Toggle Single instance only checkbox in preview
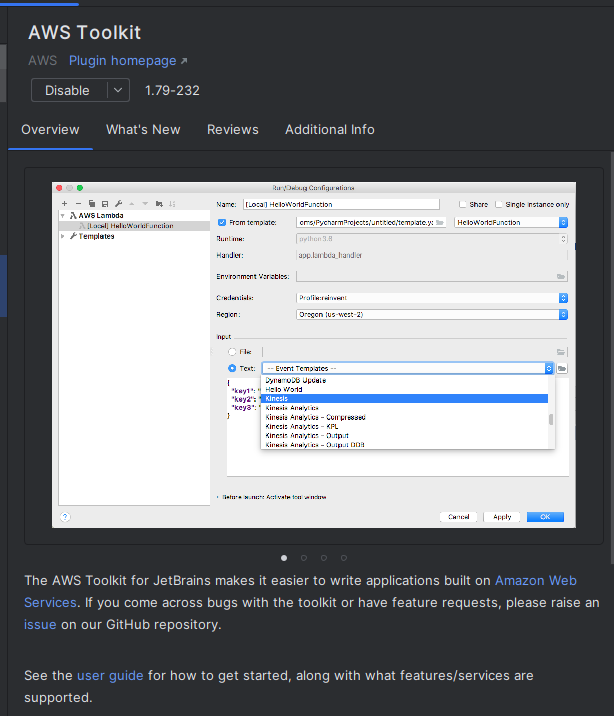This screenshot has height=716, width=614. tap(499, 205)
